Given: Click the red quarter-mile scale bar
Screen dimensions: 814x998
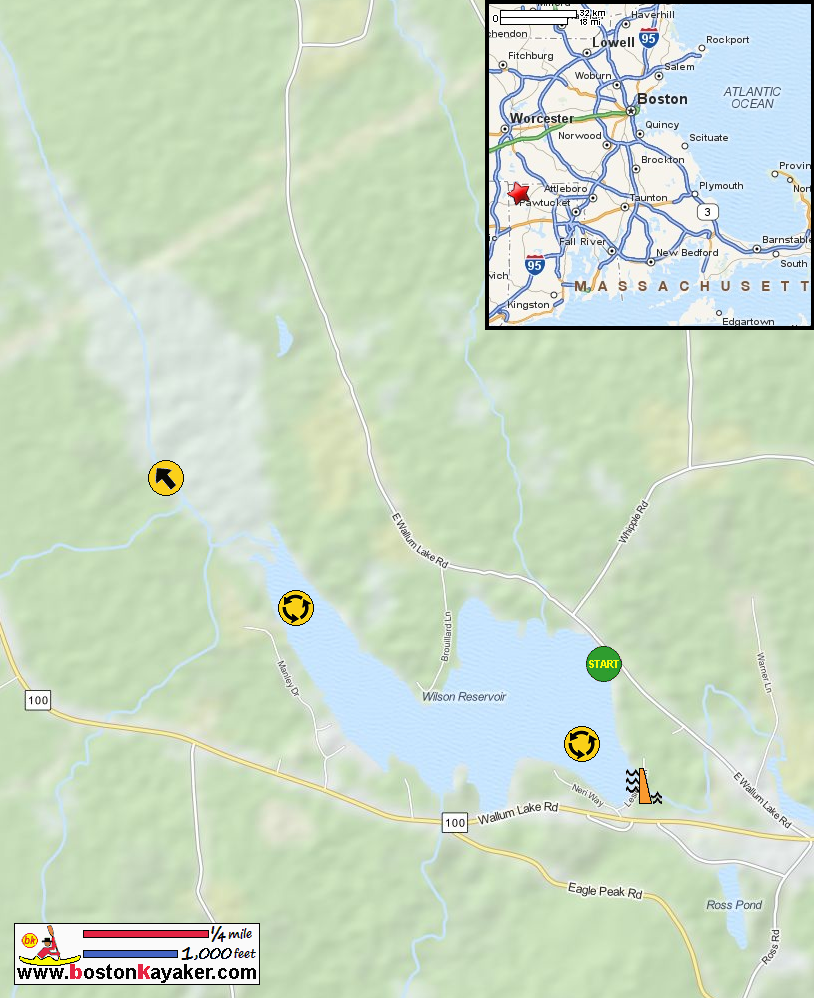Looking at the screenshot, I should pos(146,934).
